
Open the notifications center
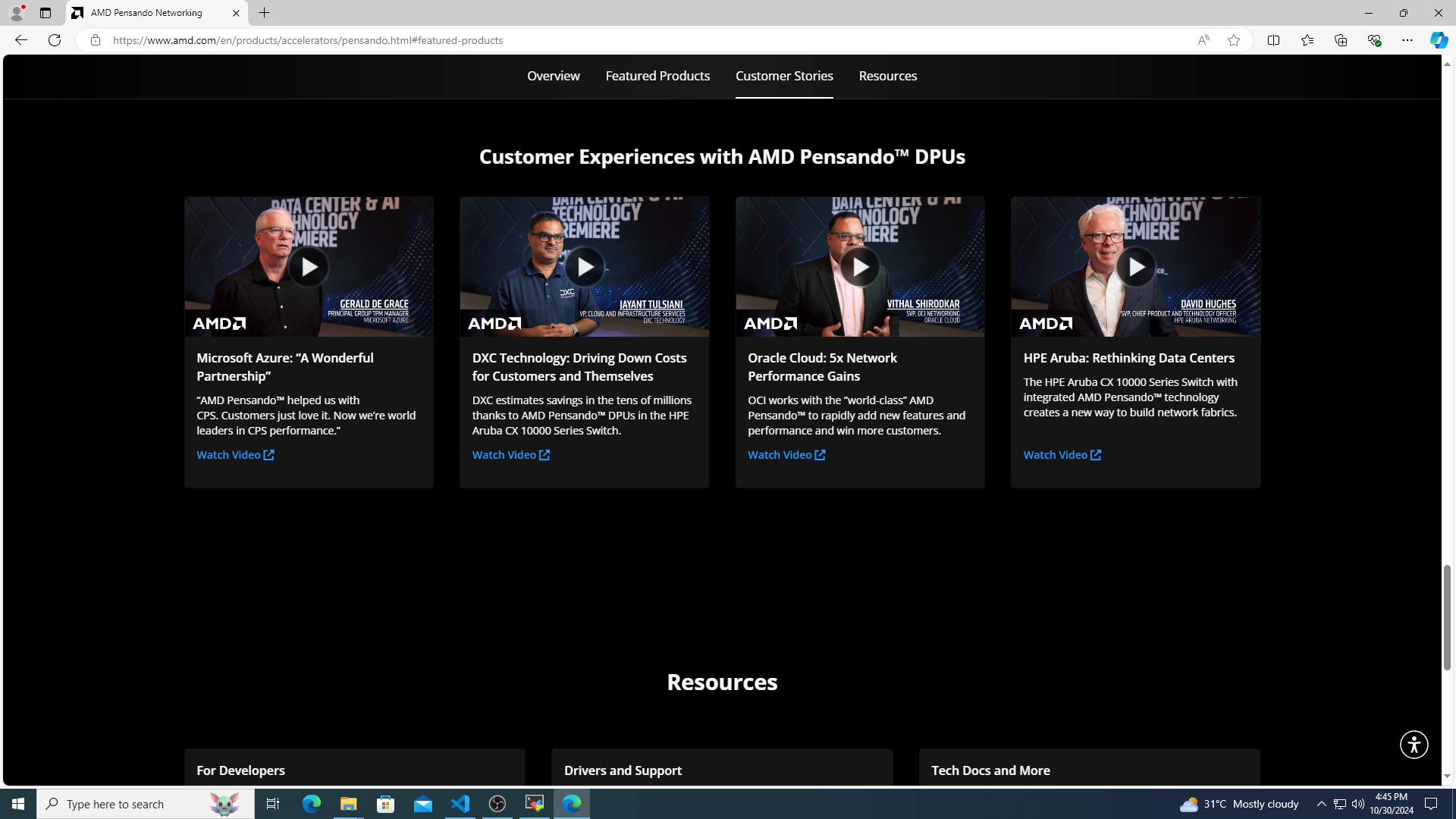coord(1431,804)
